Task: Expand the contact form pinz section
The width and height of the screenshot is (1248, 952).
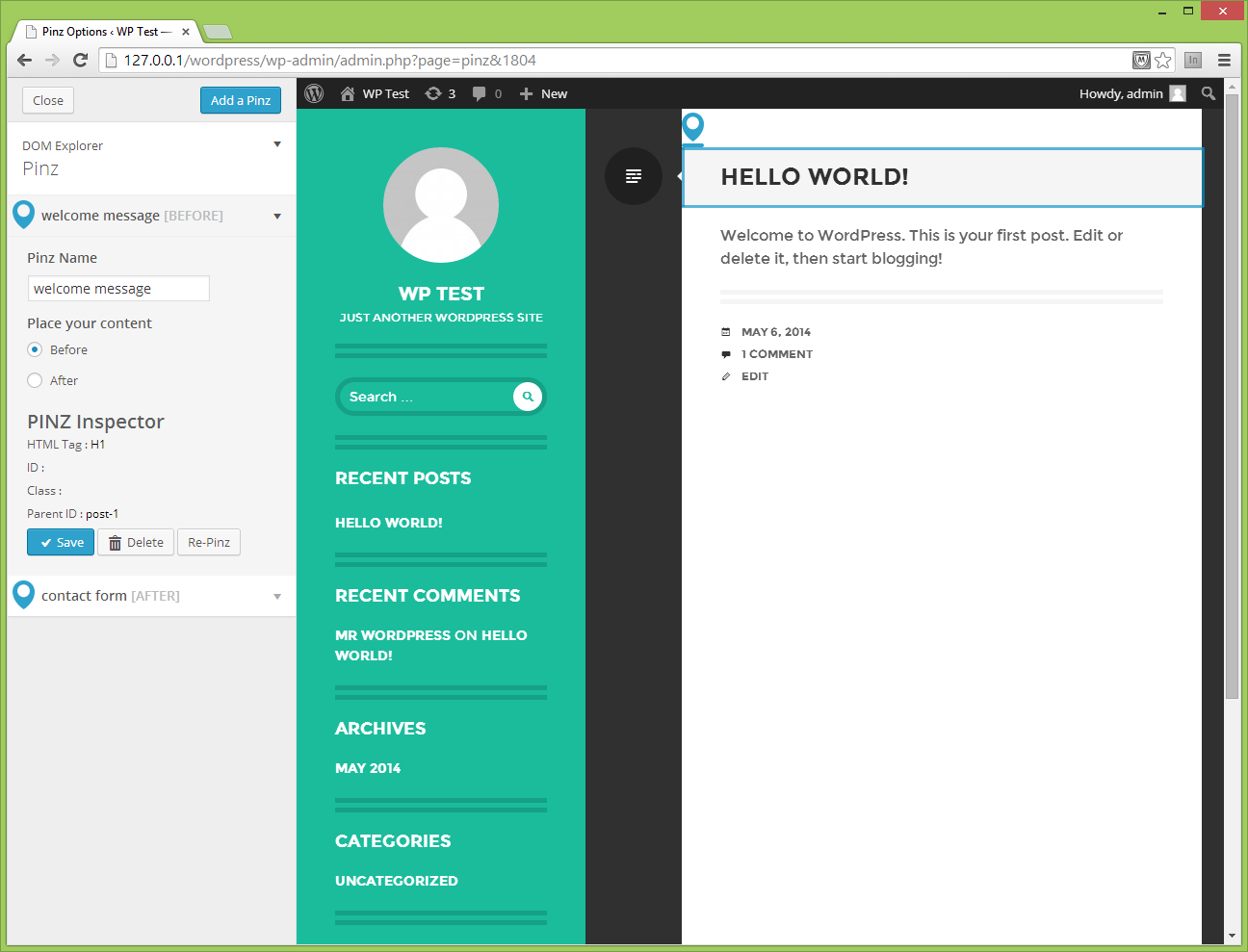Action: point(277,596)
